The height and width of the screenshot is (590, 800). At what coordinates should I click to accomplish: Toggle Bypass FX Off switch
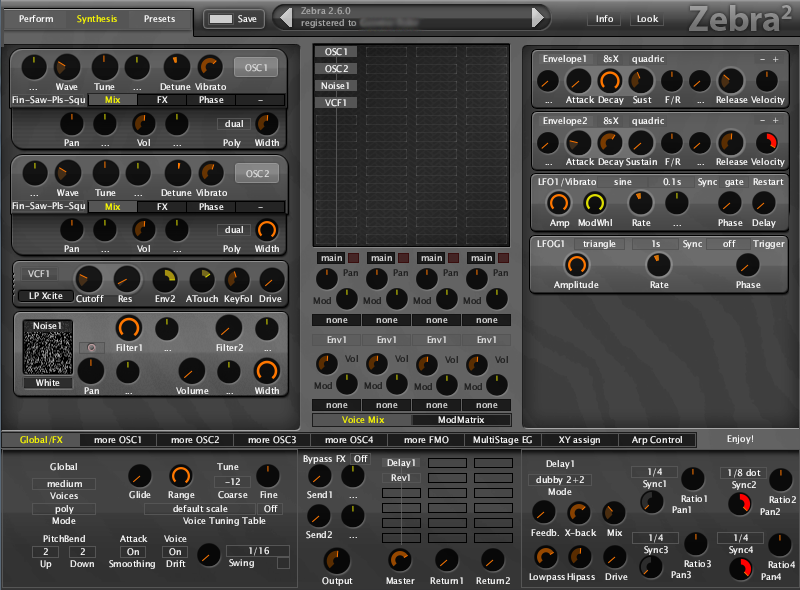pyautogui.click(x=361, y=459)
